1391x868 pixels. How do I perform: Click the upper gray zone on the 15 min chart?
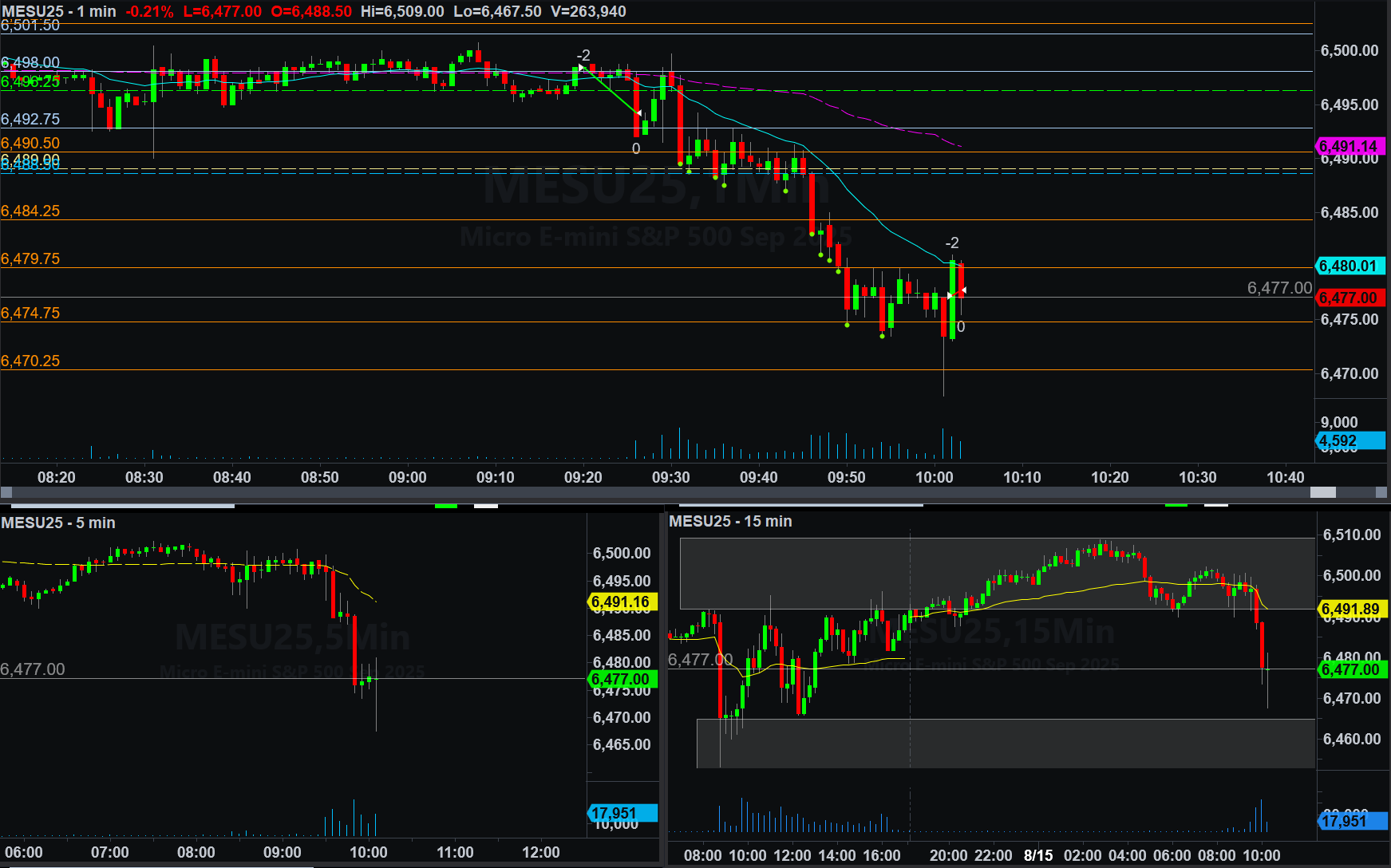798,573
